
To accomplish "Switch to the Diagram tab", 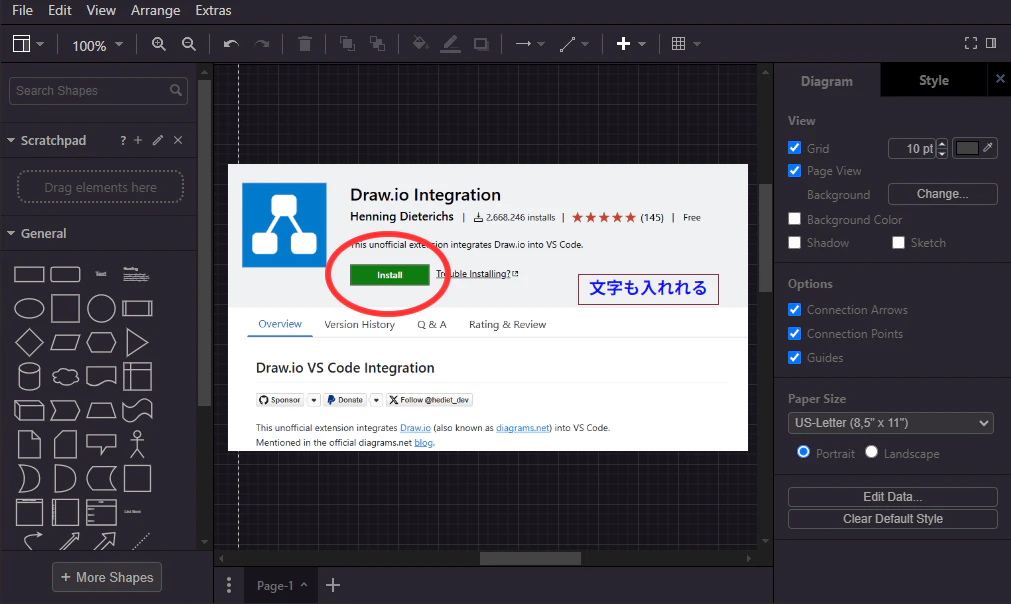I will point(827,81).
